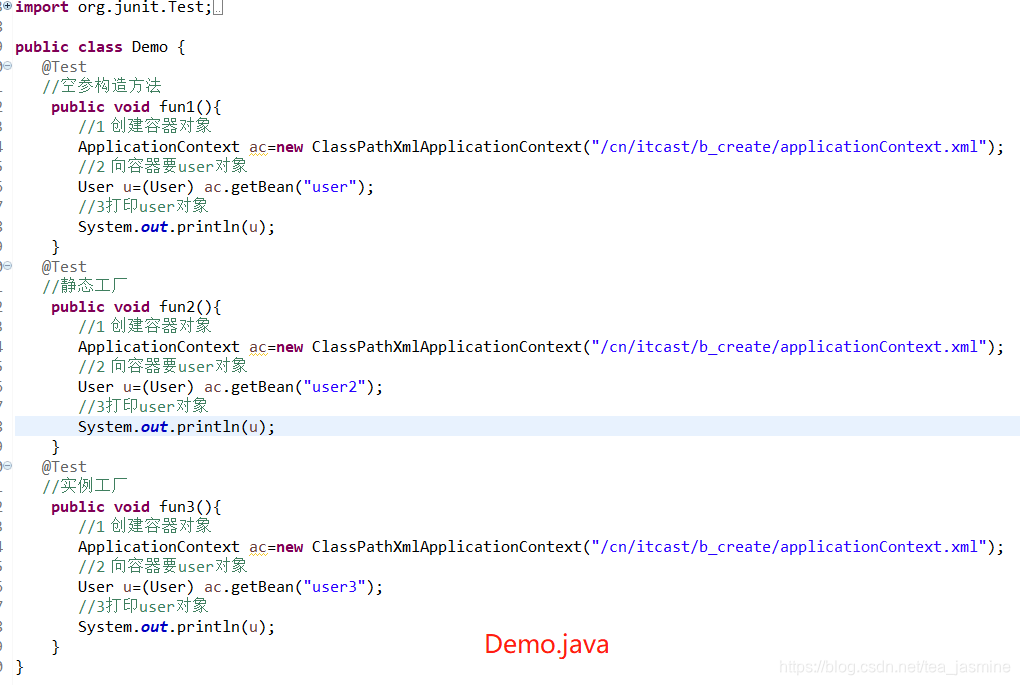
Task: Click the 'public class' keywords
Action: click(68, 47)
